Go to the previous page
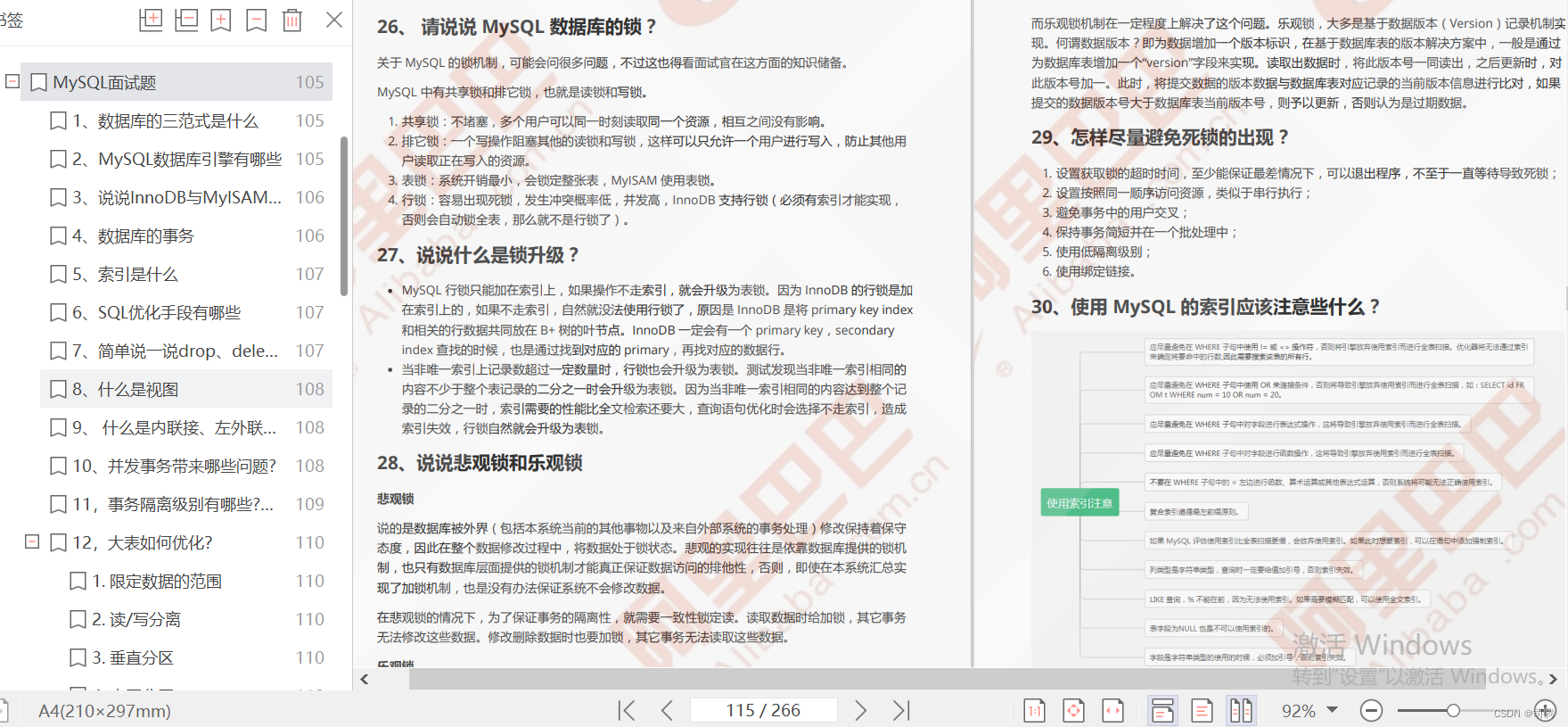Viewport: 1568px width, 727px height. pyautogui.click(x=667, y=710)
